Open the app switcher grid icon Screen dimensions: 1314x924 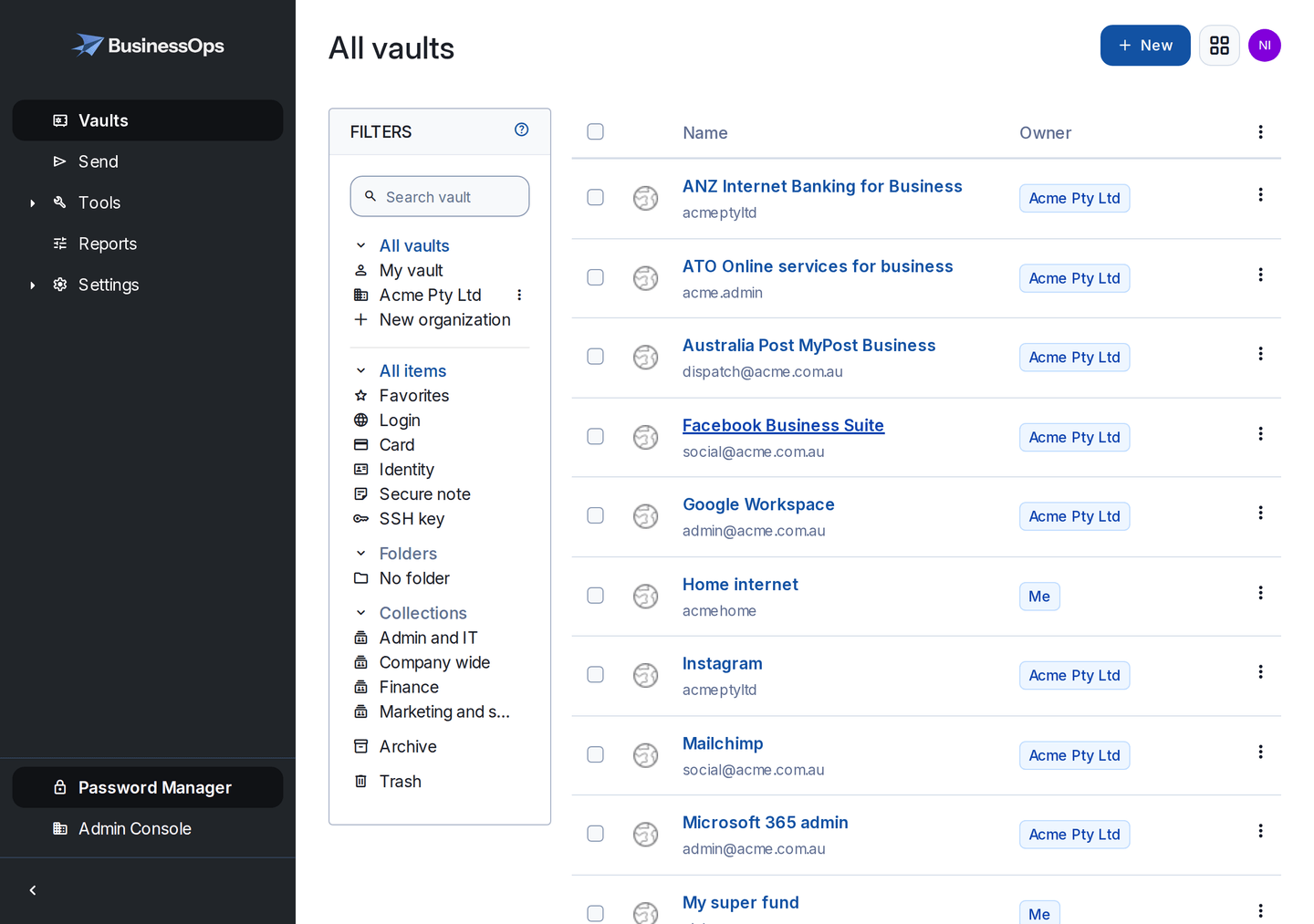tap(1219, 46)
